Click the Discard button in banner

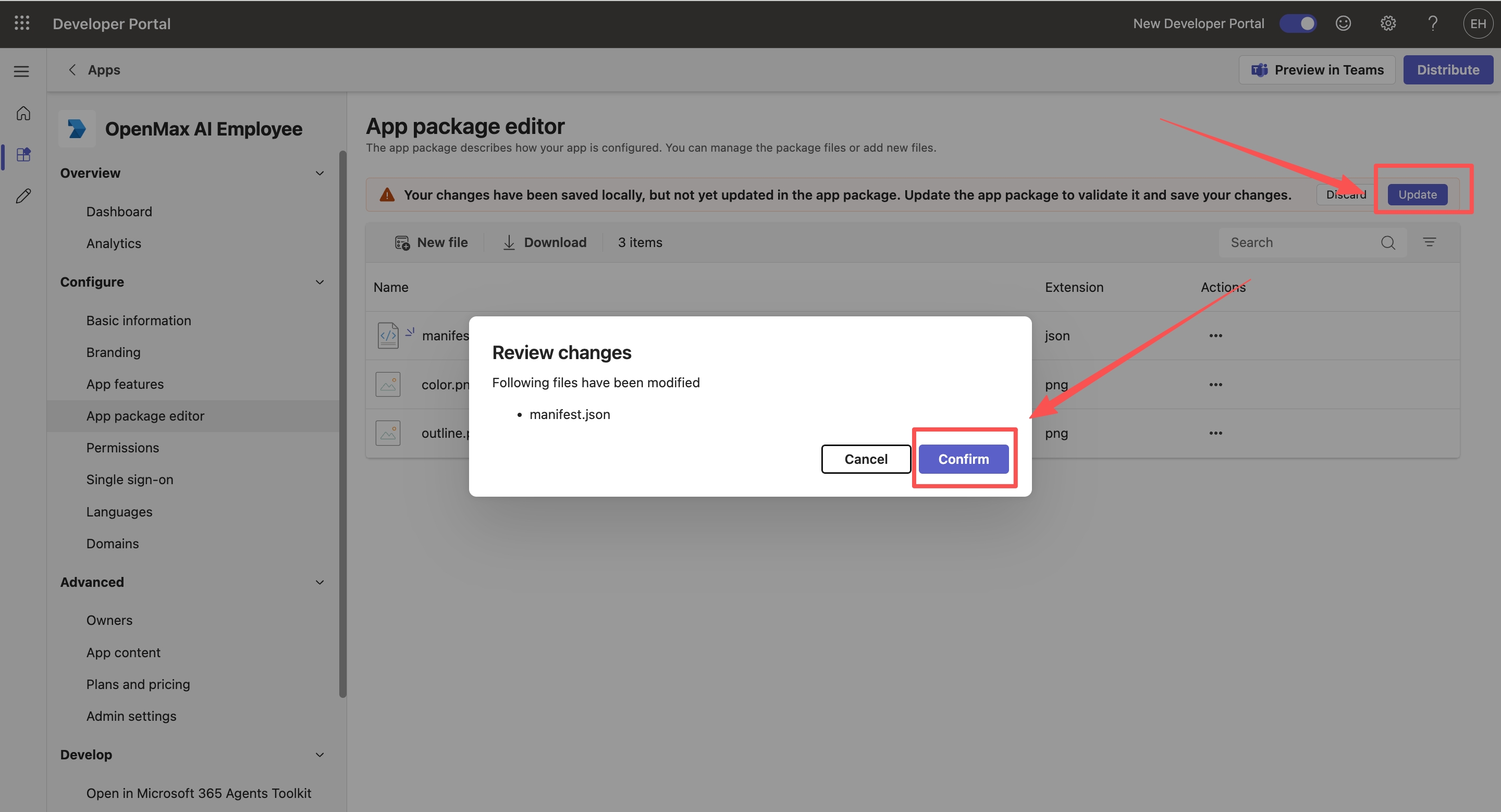(1346, 194)
